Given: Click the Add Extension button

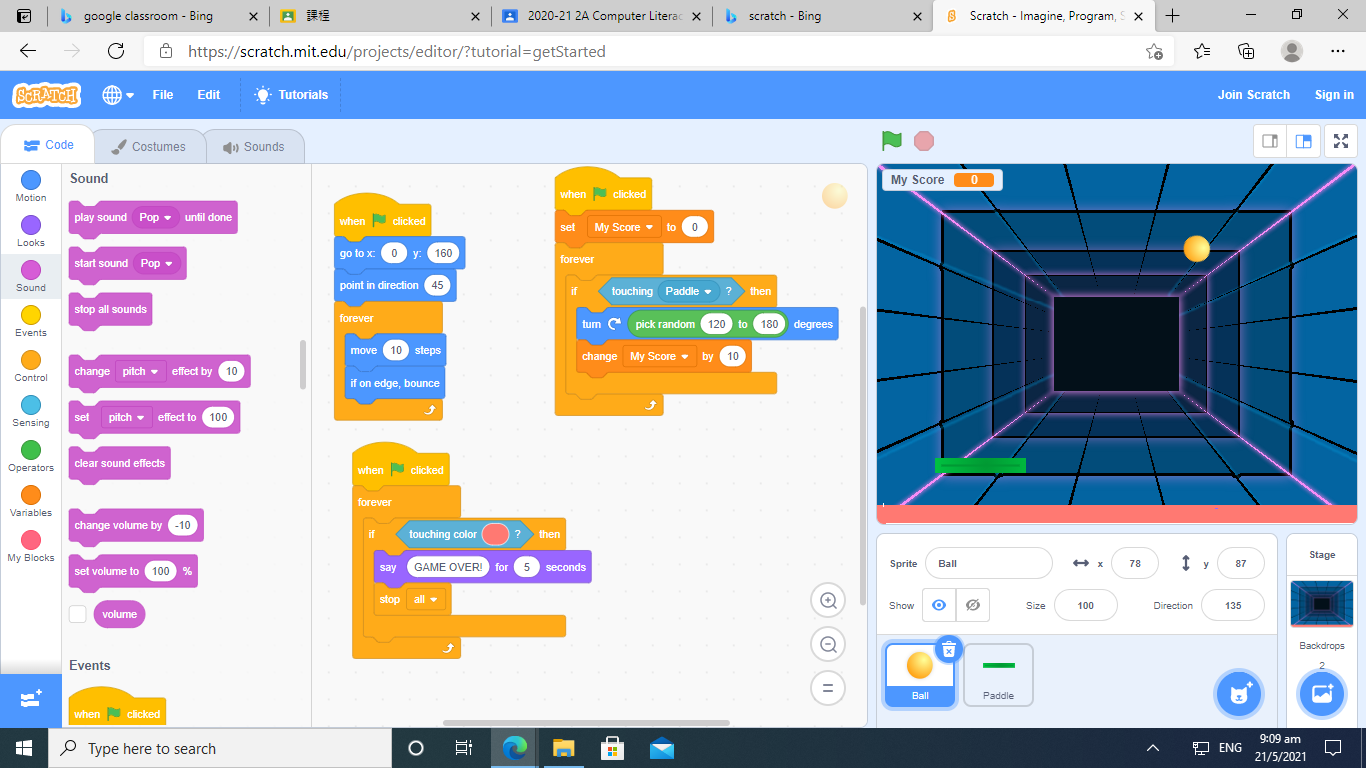Looking at the screenshot, I should click(30, 699).
